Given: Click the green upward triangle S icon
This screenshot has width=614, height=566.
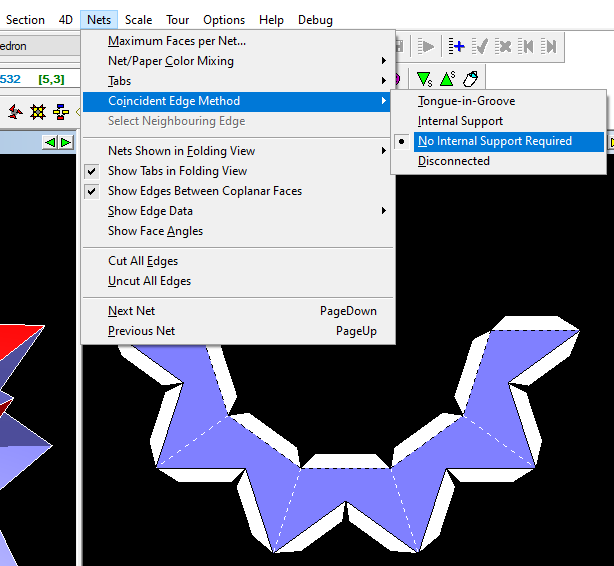Looking at the screenshot, I should click(448, 79).
